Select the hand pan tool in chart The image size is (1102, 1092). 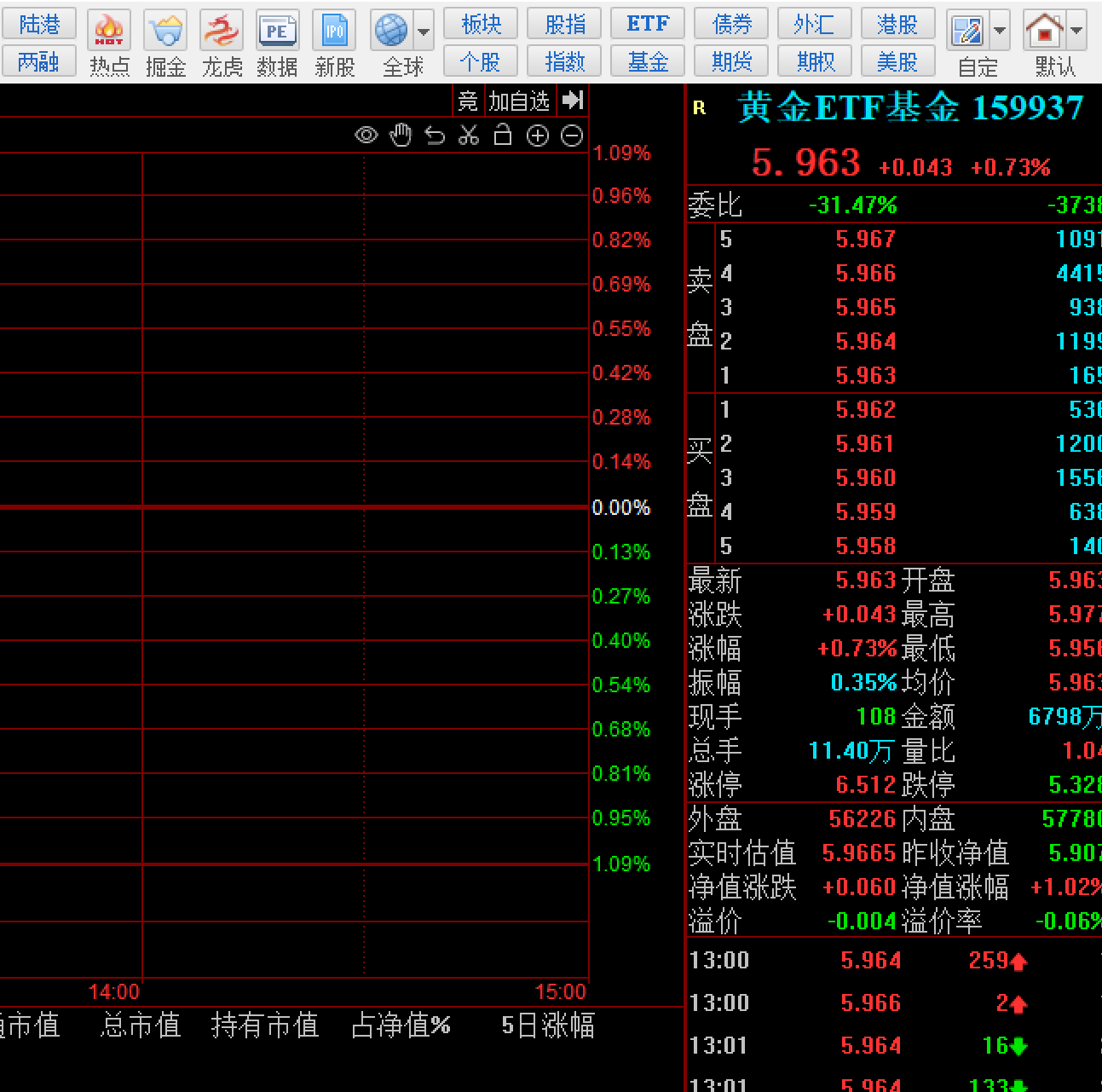pyautogui.click(x=401, y=136)
